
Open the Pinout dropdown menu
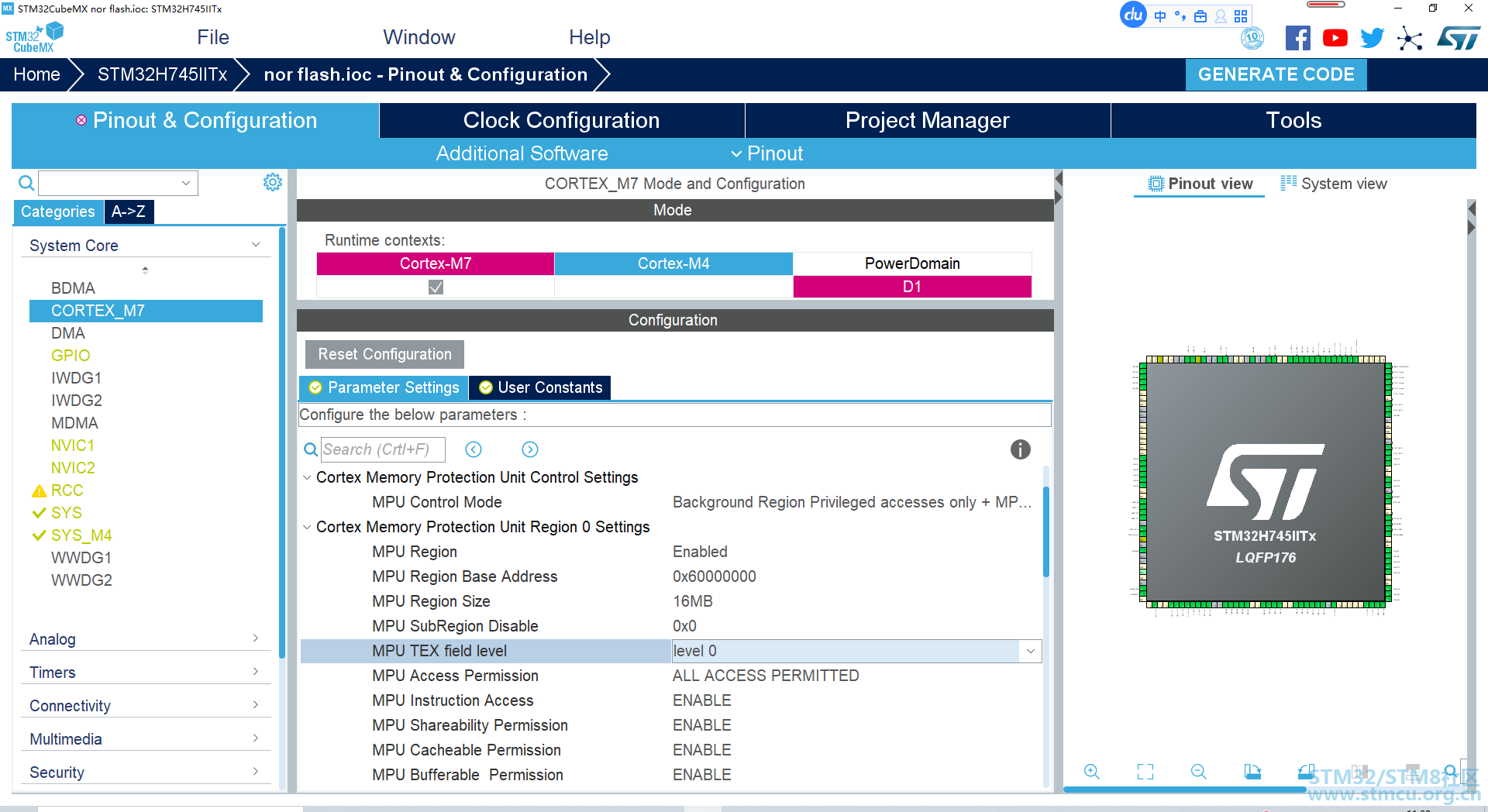point(767,153)
